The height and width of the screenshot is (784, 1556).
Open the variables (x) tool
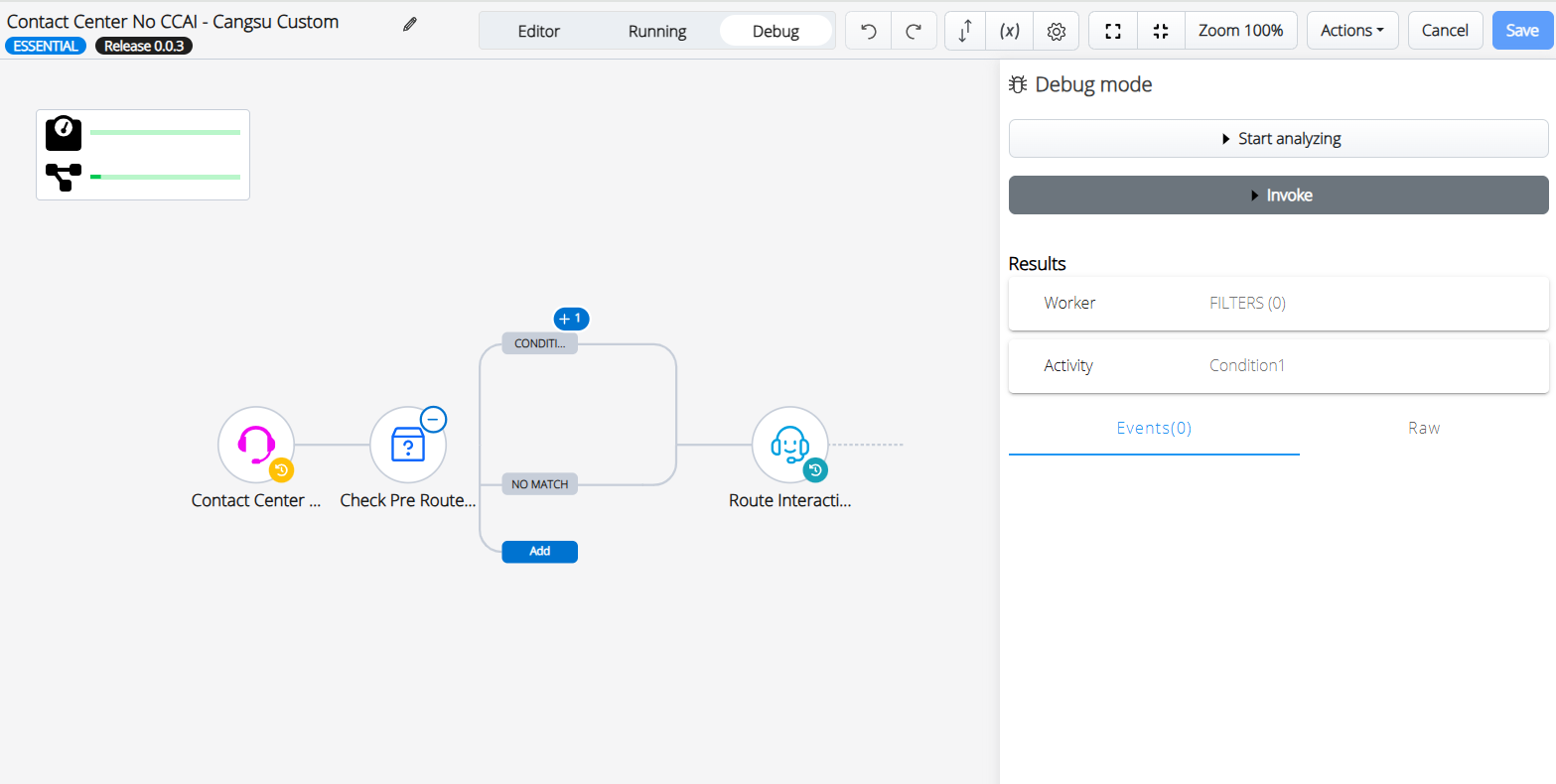pos(1010,31)
